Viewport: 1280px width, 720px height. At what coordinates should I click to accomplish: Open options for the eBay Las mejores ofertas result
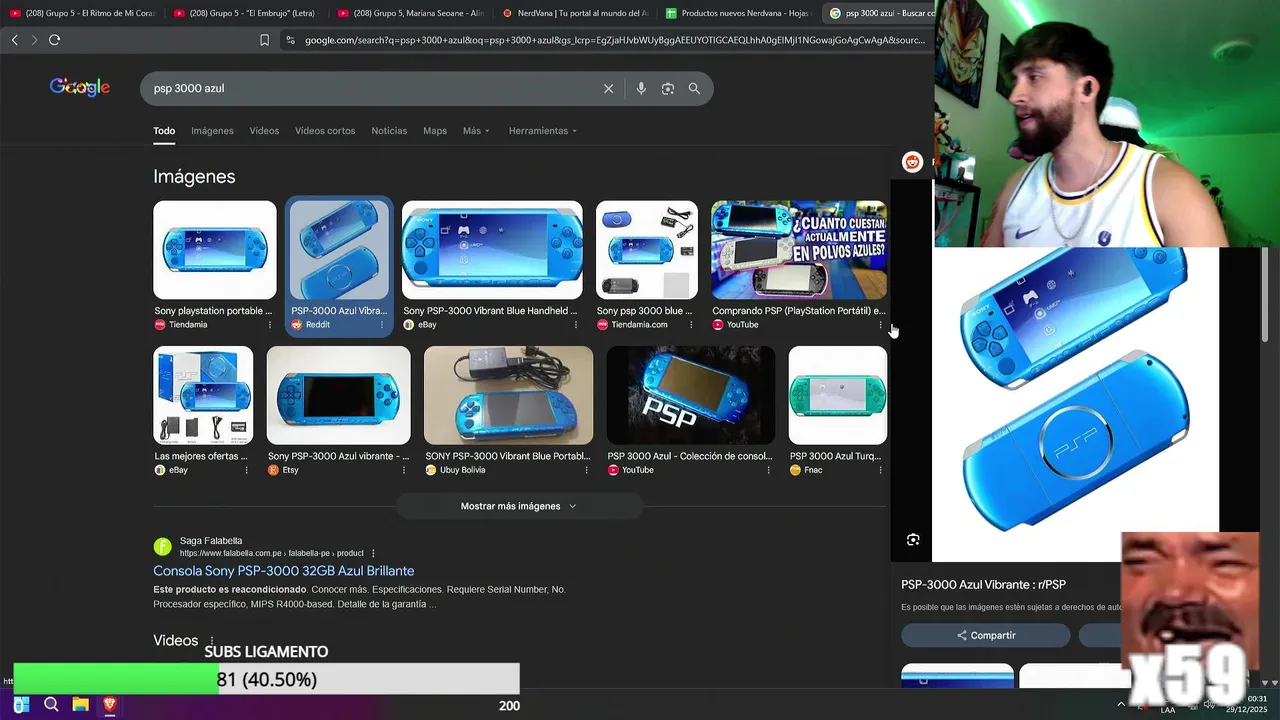(246, 470)
